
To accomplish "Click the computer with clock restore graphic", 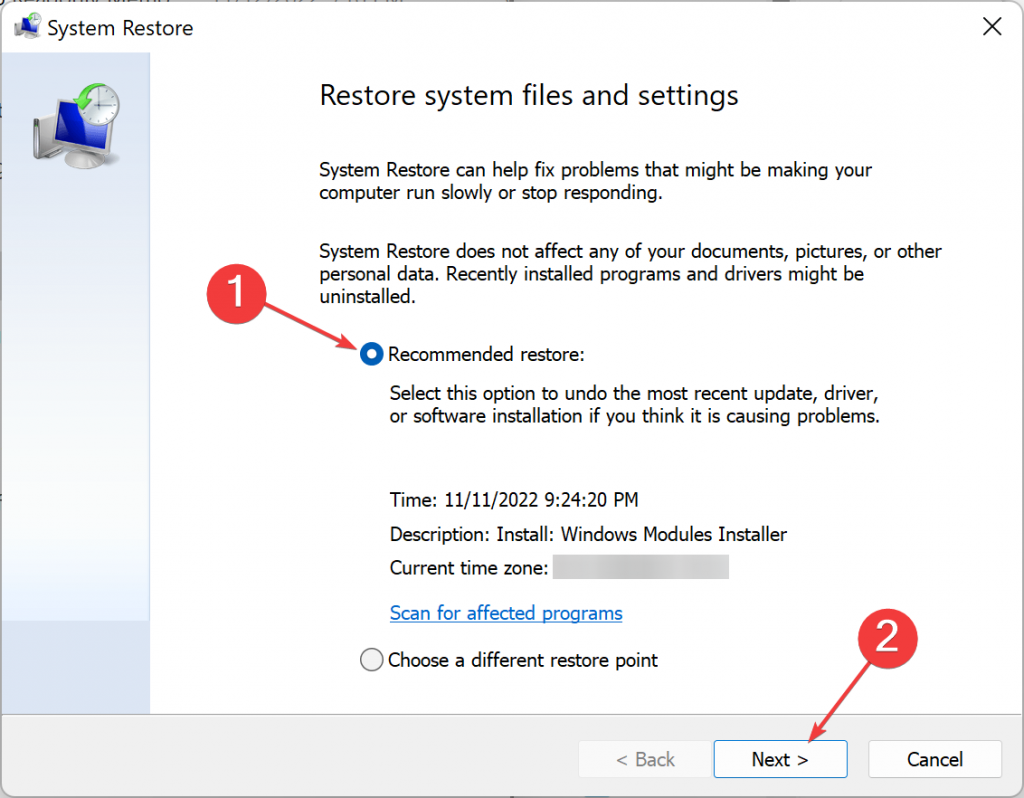I will 76,126.
